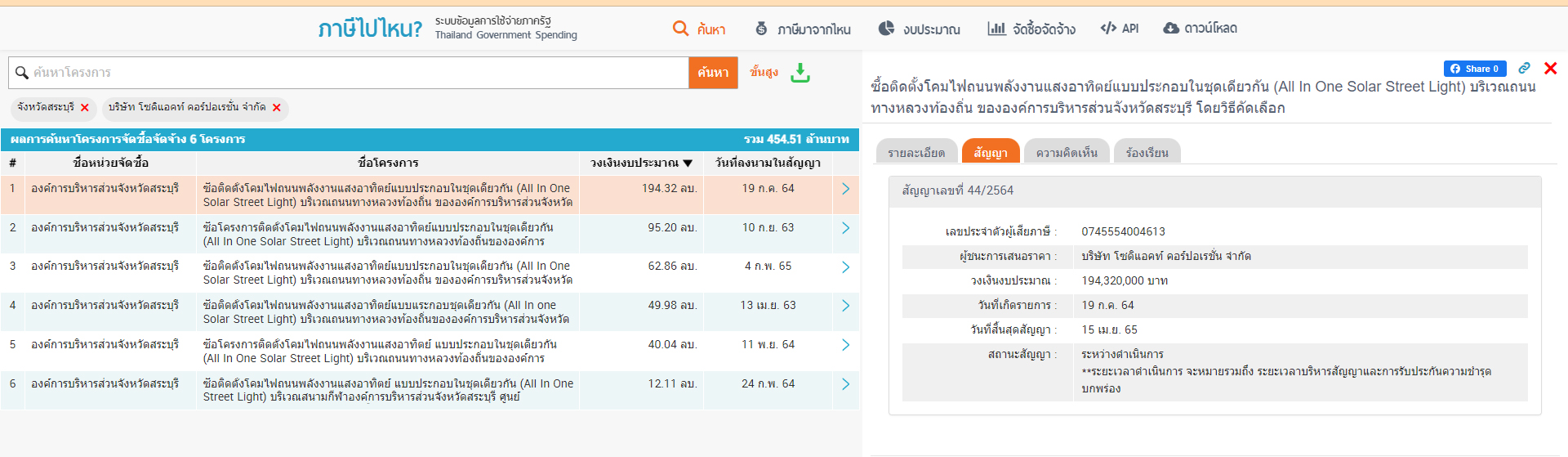Go to จัดซื้อจัดจ้าง bar chart page

tap(1031, 29)
